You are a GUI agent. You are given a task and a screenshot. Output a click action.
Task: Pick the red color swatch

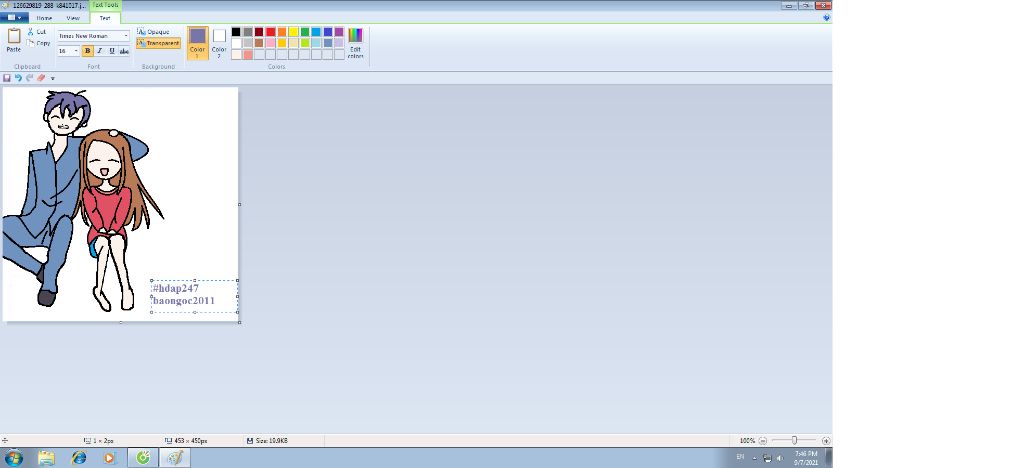270,32
